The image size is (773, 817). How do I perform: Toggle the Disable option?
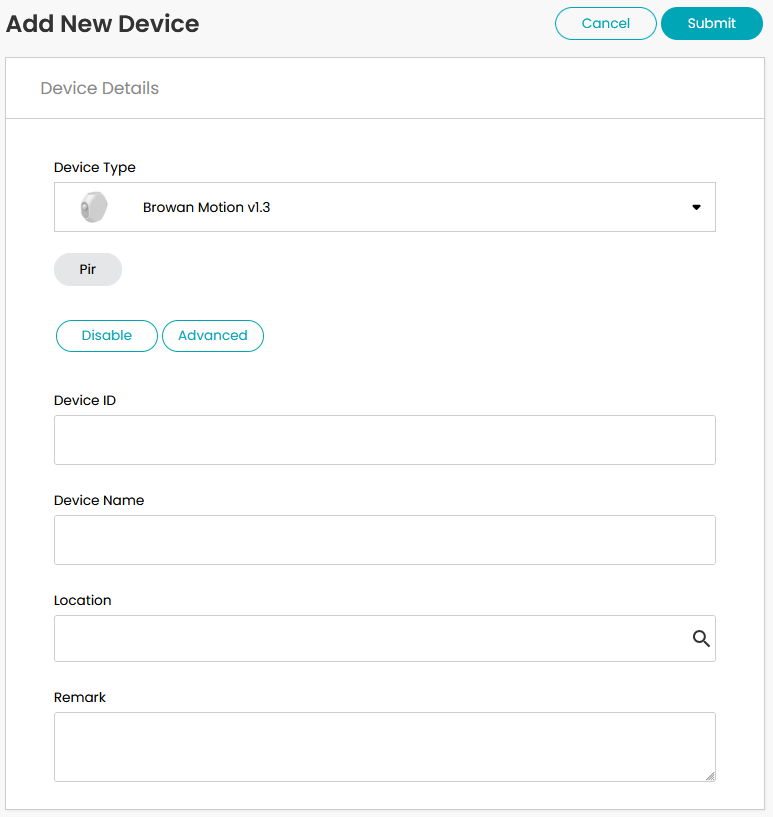pyautogui.click(x=107, y=336)
